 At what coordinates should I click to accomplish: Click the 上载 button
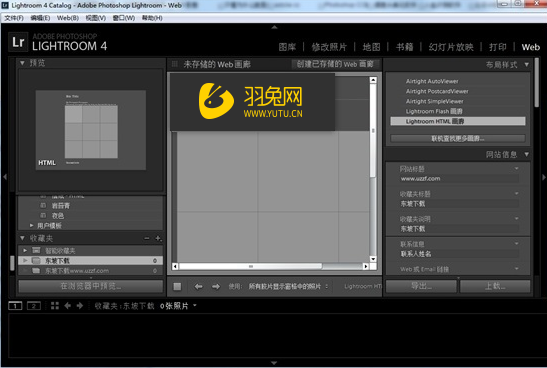click(x=495, y=286)
